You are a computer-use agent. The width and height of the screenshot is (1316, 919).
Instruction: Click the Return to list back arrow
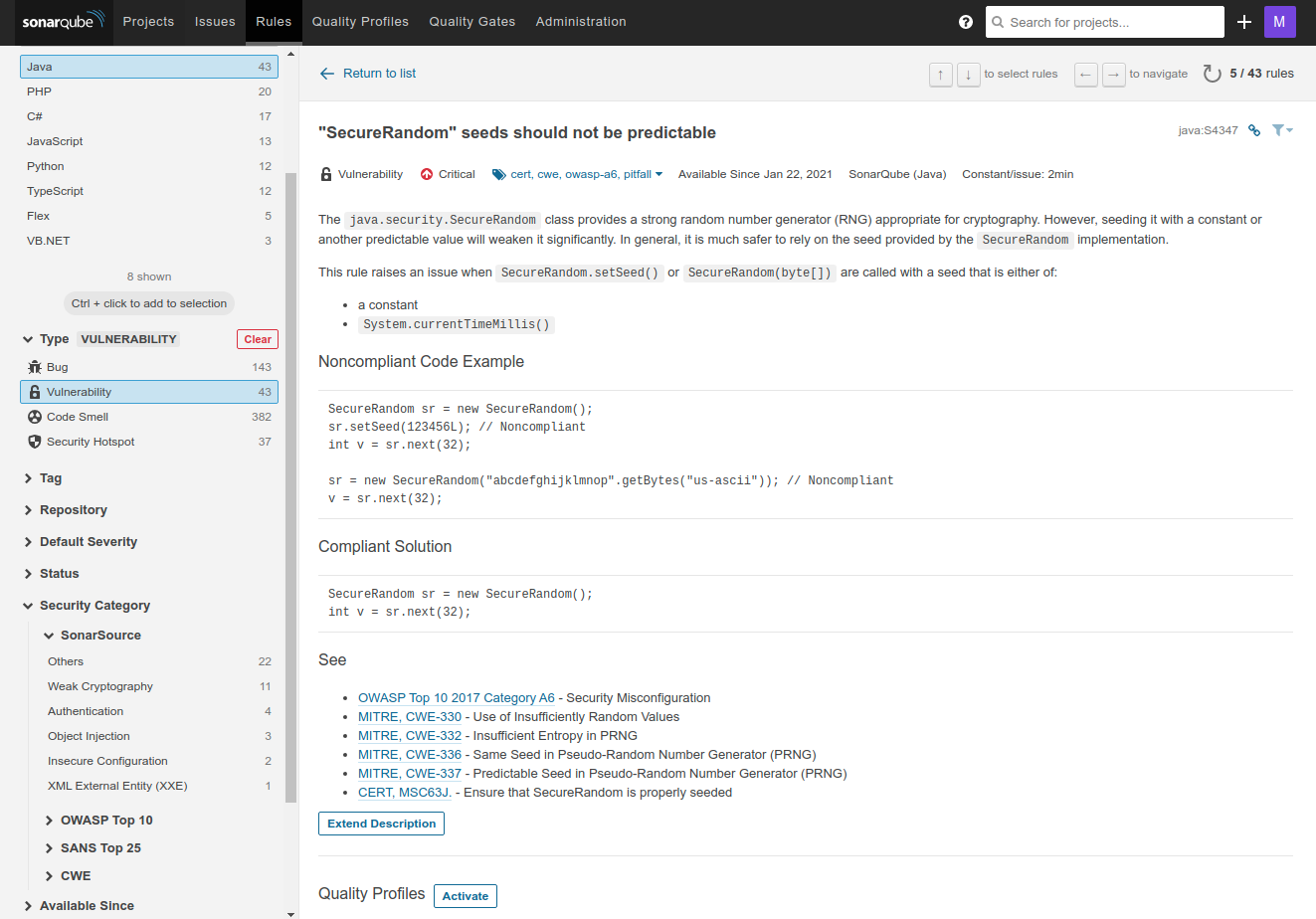pos(327,73)
